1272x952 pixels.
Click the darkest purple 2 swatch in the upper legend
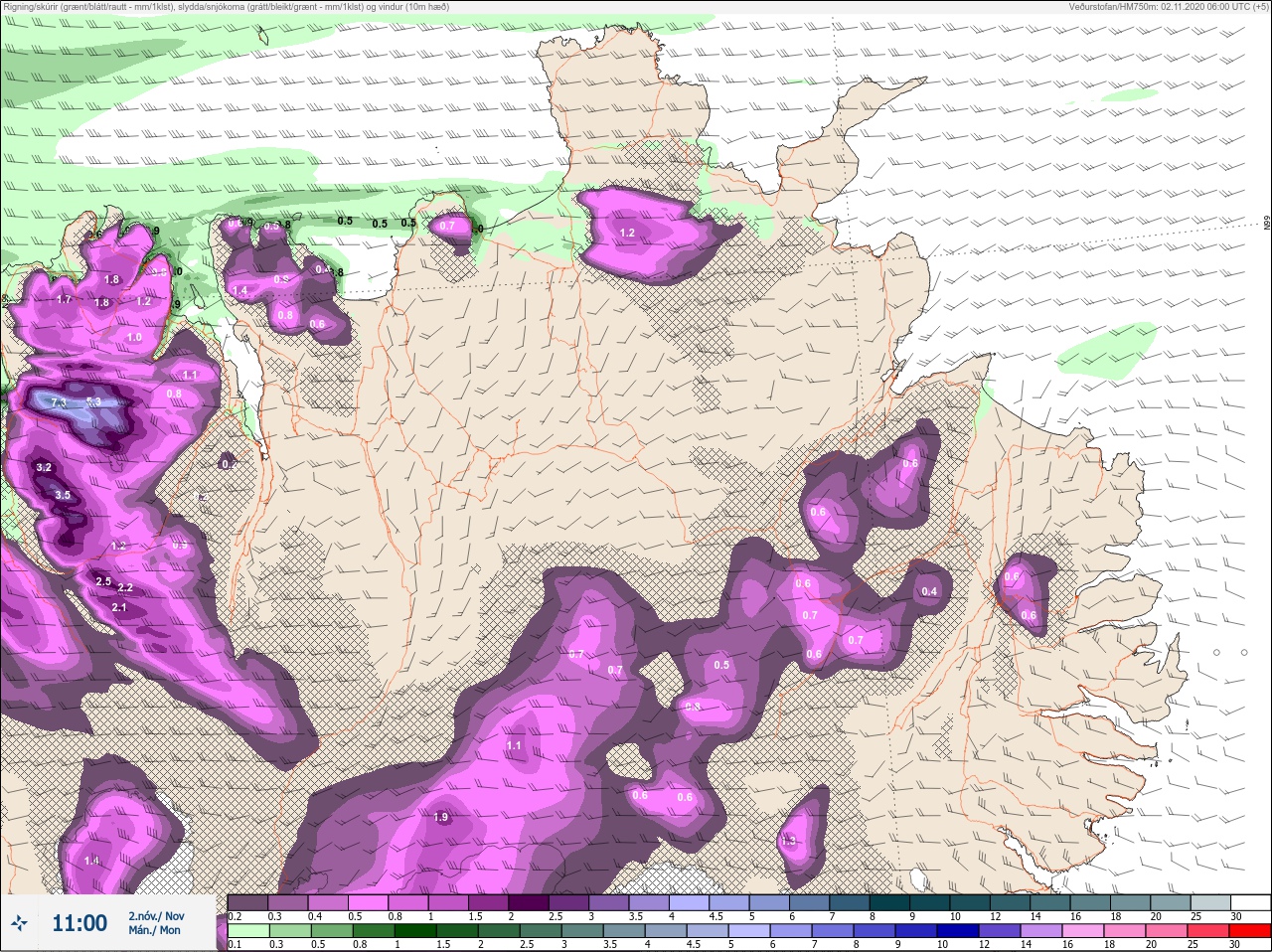coord(529,902)
